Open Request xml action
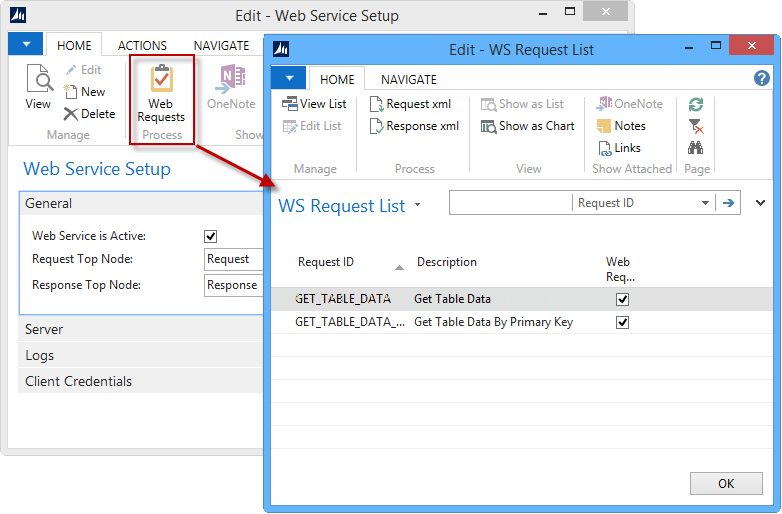Image resolution: width=782 pixels, height=514 pixels. coord(410,104)
